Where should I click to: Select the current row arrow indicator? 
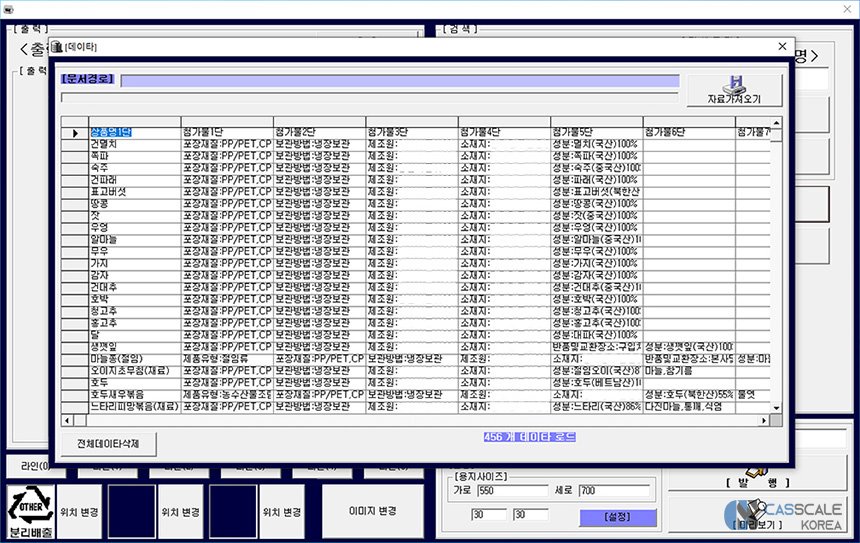tap(74, 132)
